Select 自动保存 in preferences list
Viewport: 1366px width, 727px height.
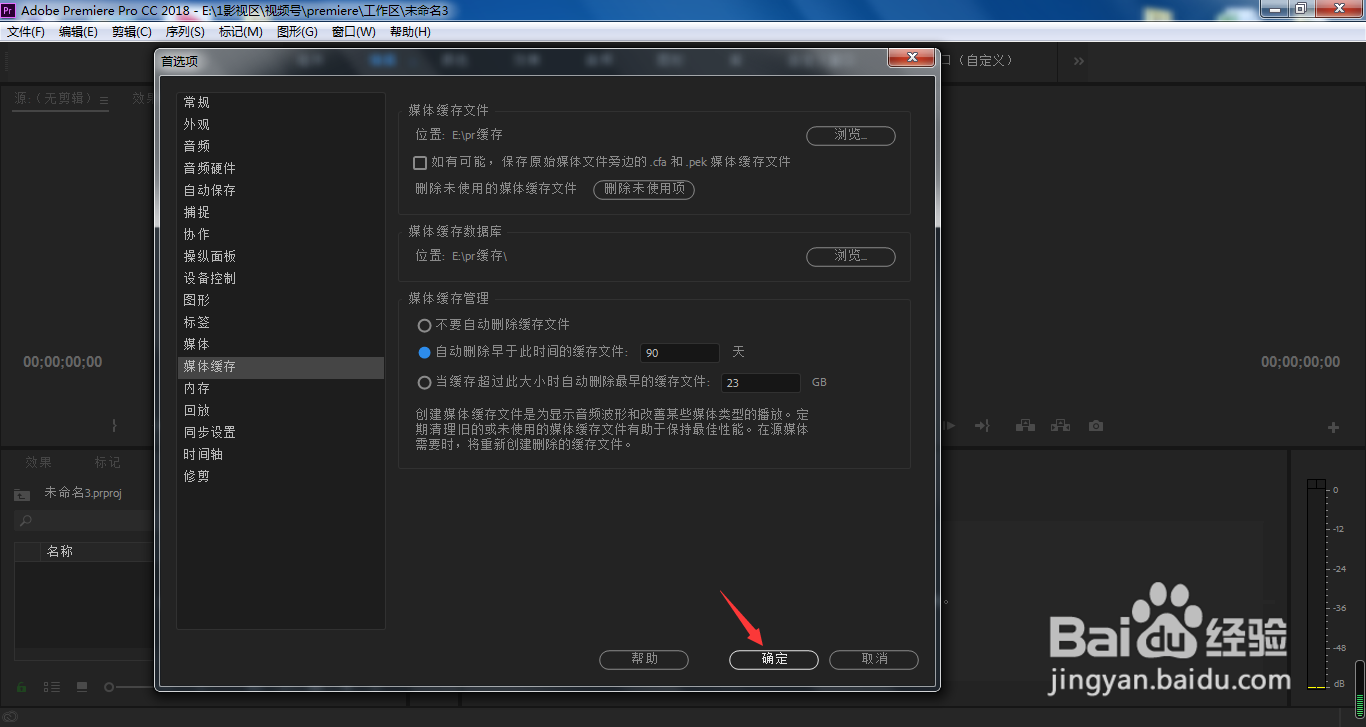click(x=281, y=191)
